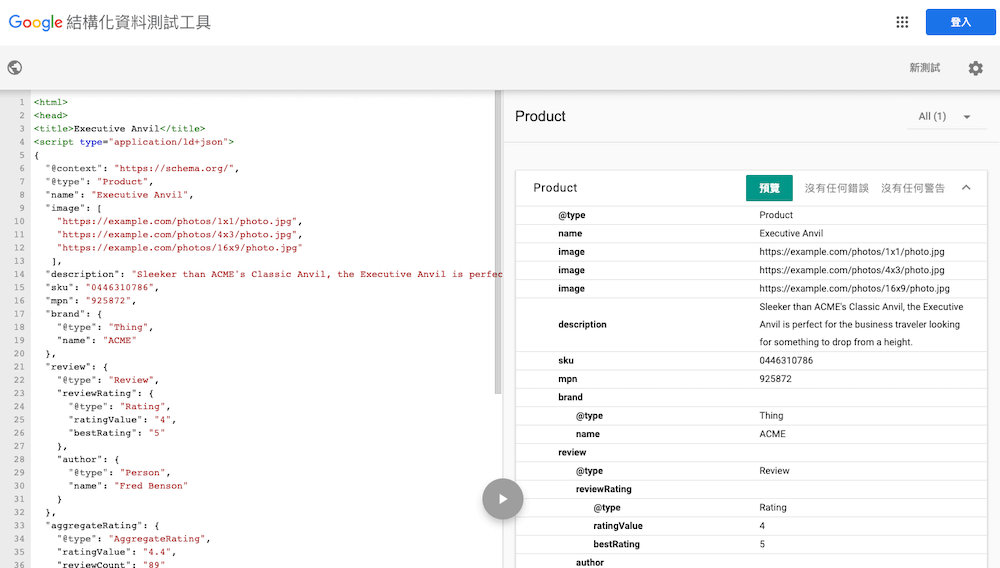This screenshot has height=568, width=1000.
Task: Click the ratingValue row in results
Action: click(x=751, y=526)
